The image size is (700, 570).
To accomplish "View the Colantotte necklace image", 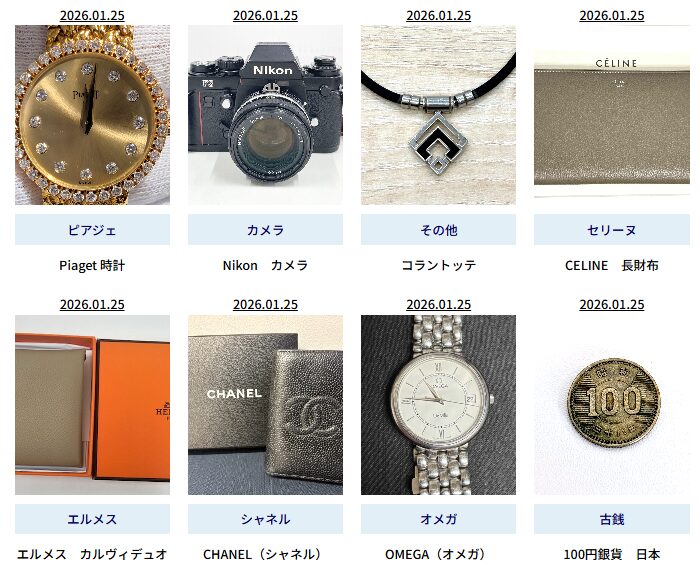I will point(438,115).
